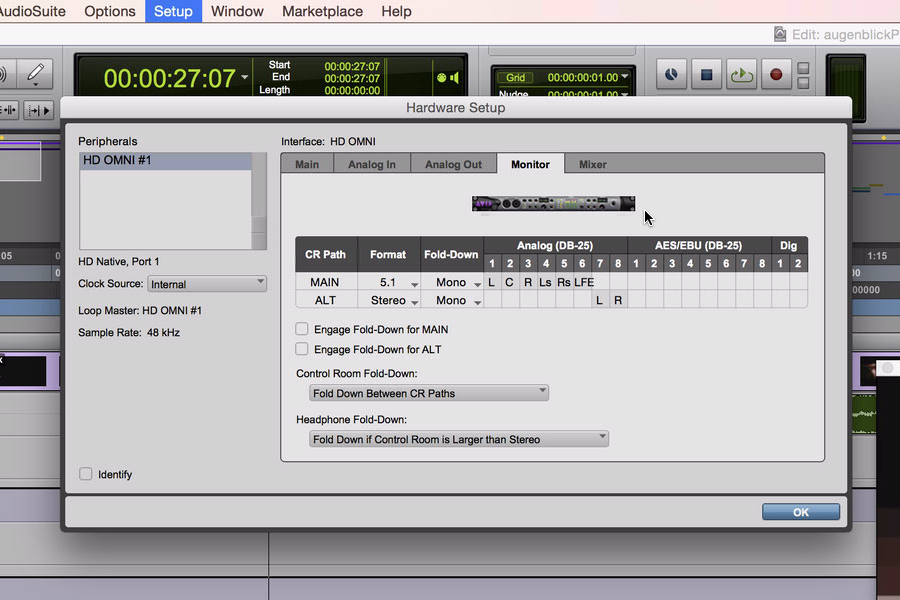Check the Identify checkbox
Viewport: 900px width, 600px height.
(x=86, y=474)
